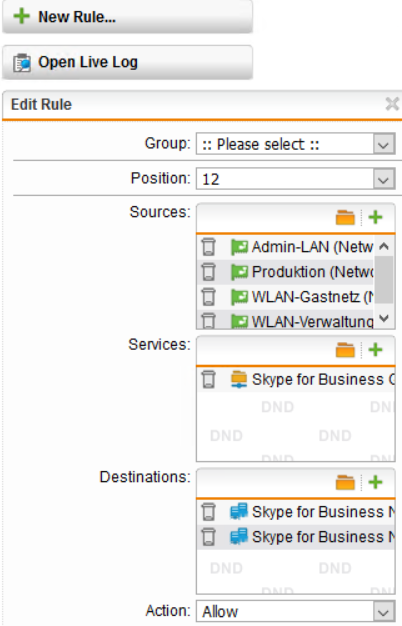Click the New Rule button
Image resolution: width=402 pixels, height=626 pixels.
(x=127, y=17)
